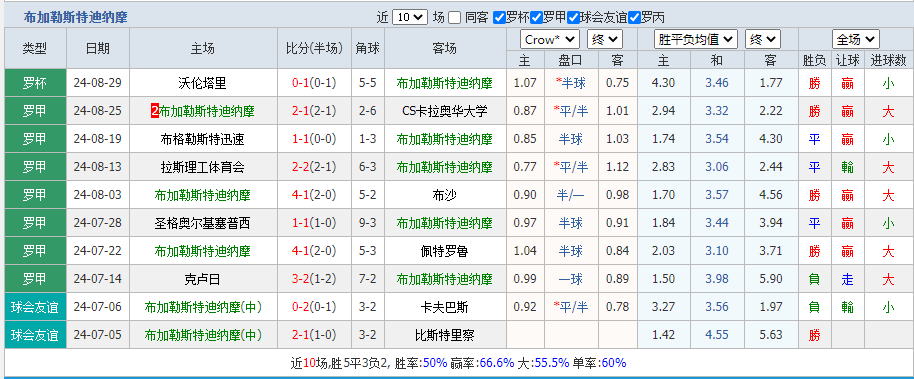Toggle the 同客 checkbox
The width and height of the screenshot is (914, 379).
coord(455,17)
